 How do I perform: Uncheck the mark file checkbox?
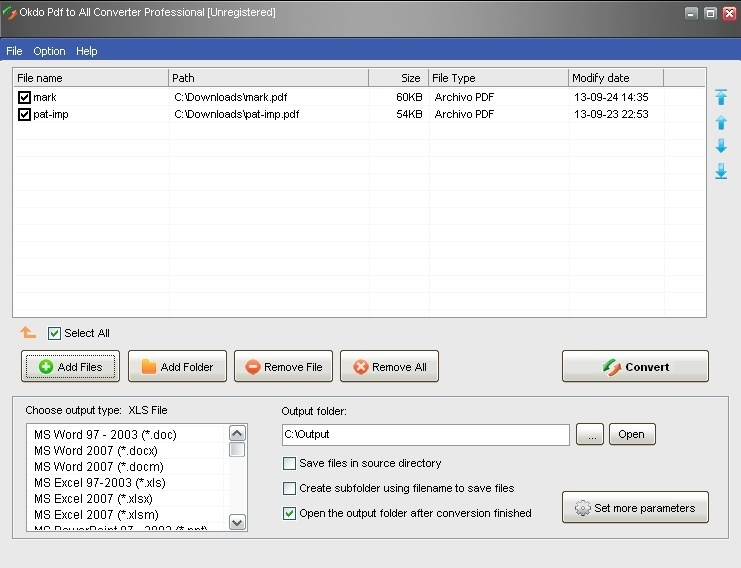coord(24,97)
